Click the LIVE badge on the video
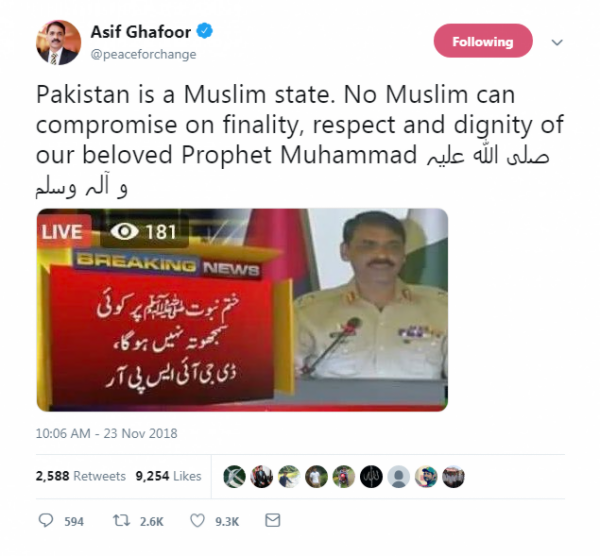 [64, 232]
